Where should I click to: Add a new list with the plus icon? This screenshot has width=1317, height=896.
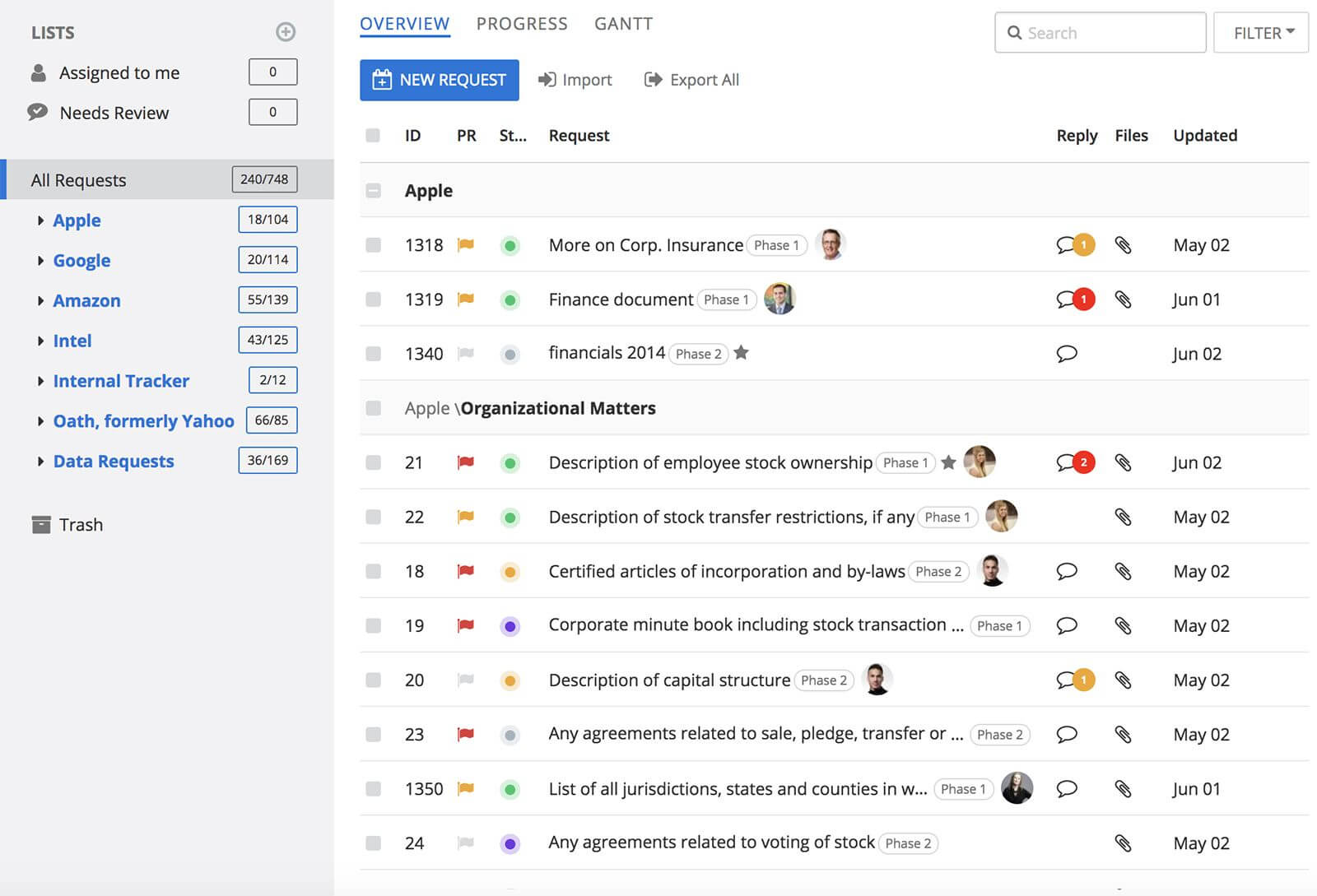click(x=286, y=32)
